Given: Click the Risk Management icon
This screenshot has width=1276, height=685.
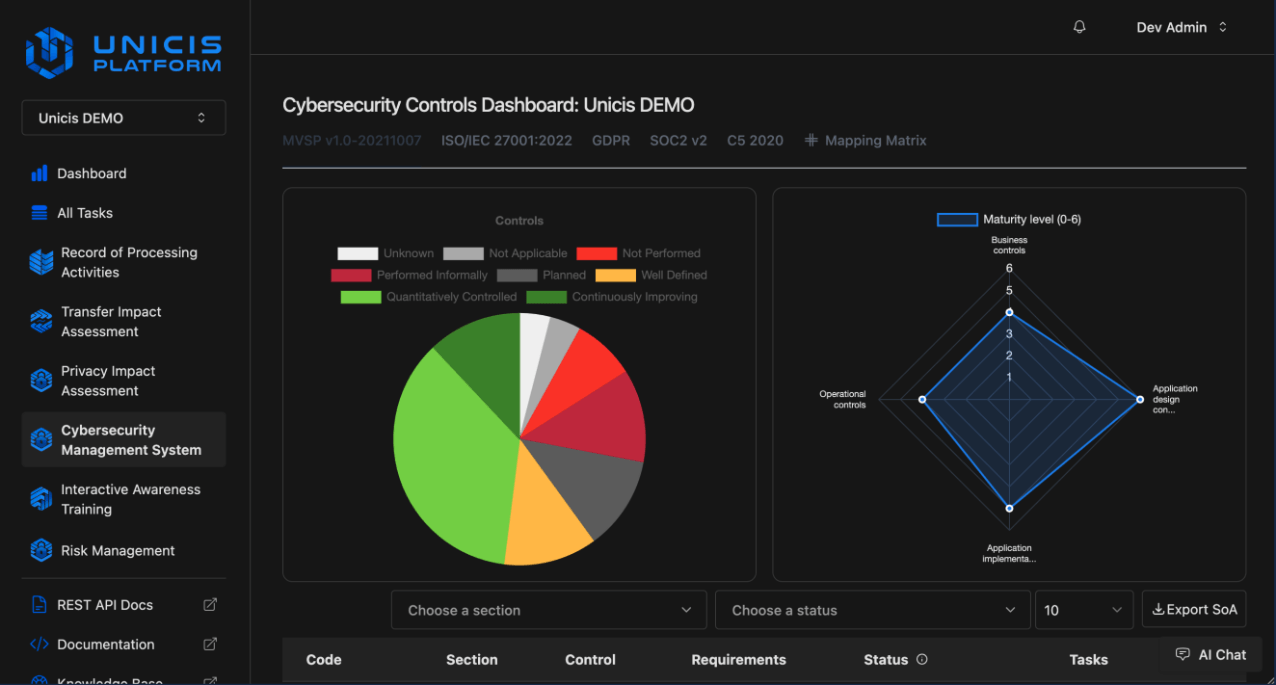Looking at the screenshot, I should click(x=41, y=550).
